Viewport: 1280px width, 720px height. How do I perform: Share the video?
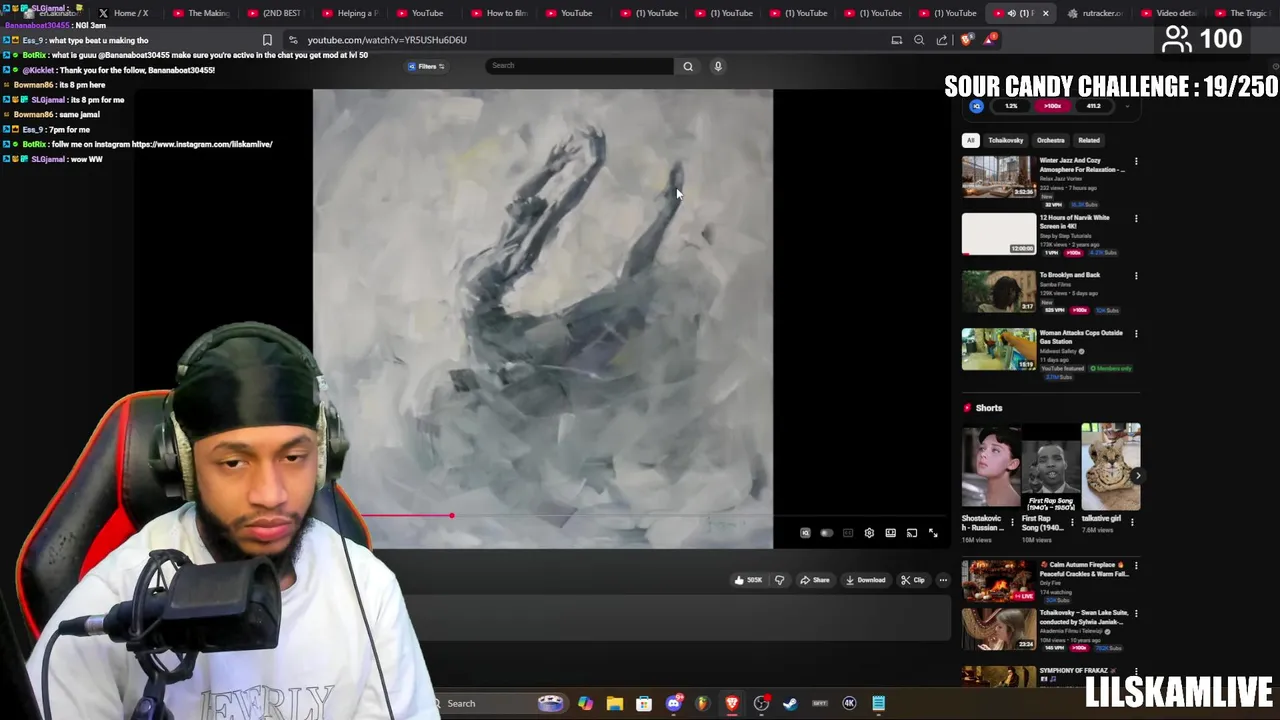(814, 580)
